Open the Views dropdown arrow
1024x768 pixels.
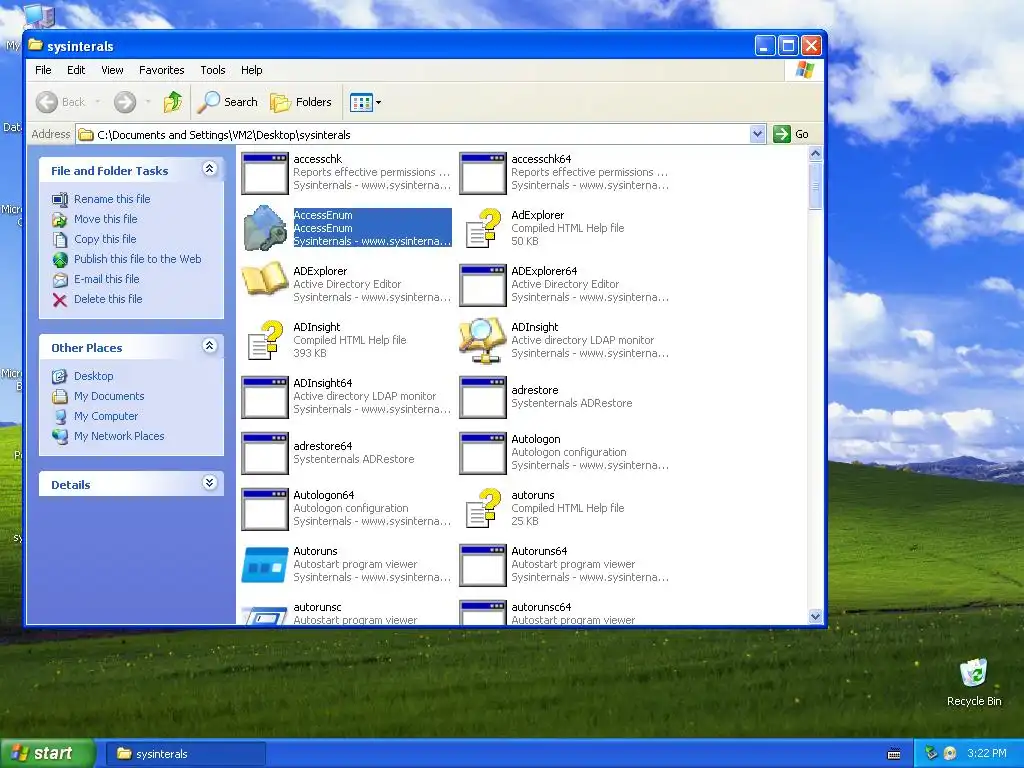tap(378, 103)
